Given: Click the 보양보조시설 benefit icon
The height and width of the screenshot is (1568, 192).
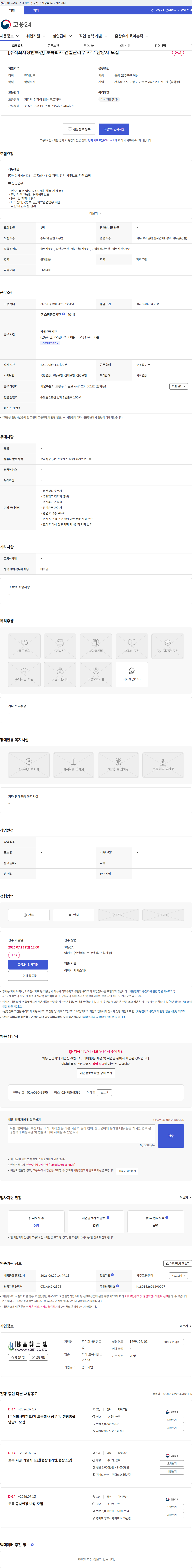Looking at the screenshot, I should pyautogui.click(x=96, y=674).
